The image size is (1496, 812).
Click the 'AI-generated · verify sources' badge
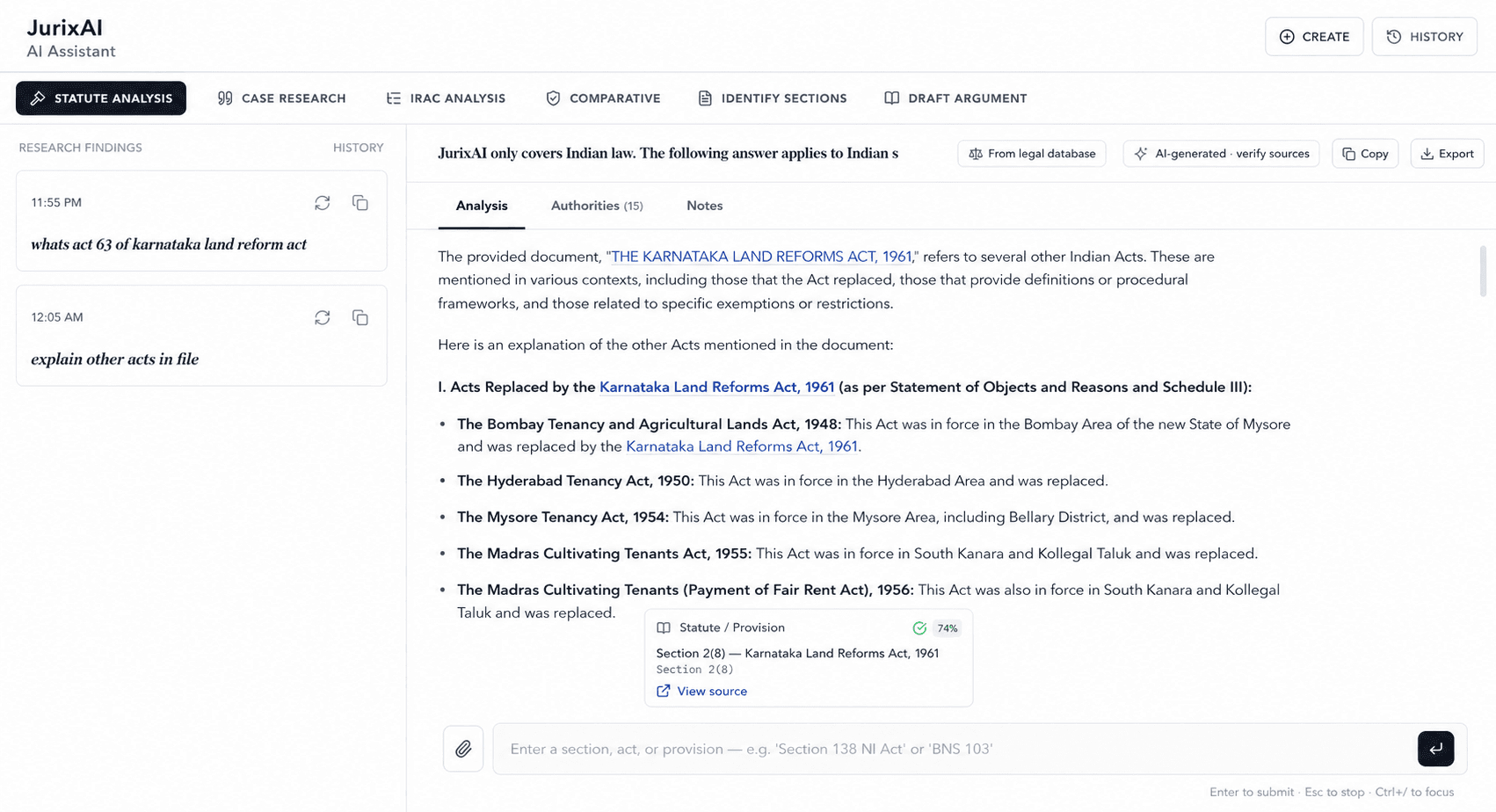[1221, 154]
